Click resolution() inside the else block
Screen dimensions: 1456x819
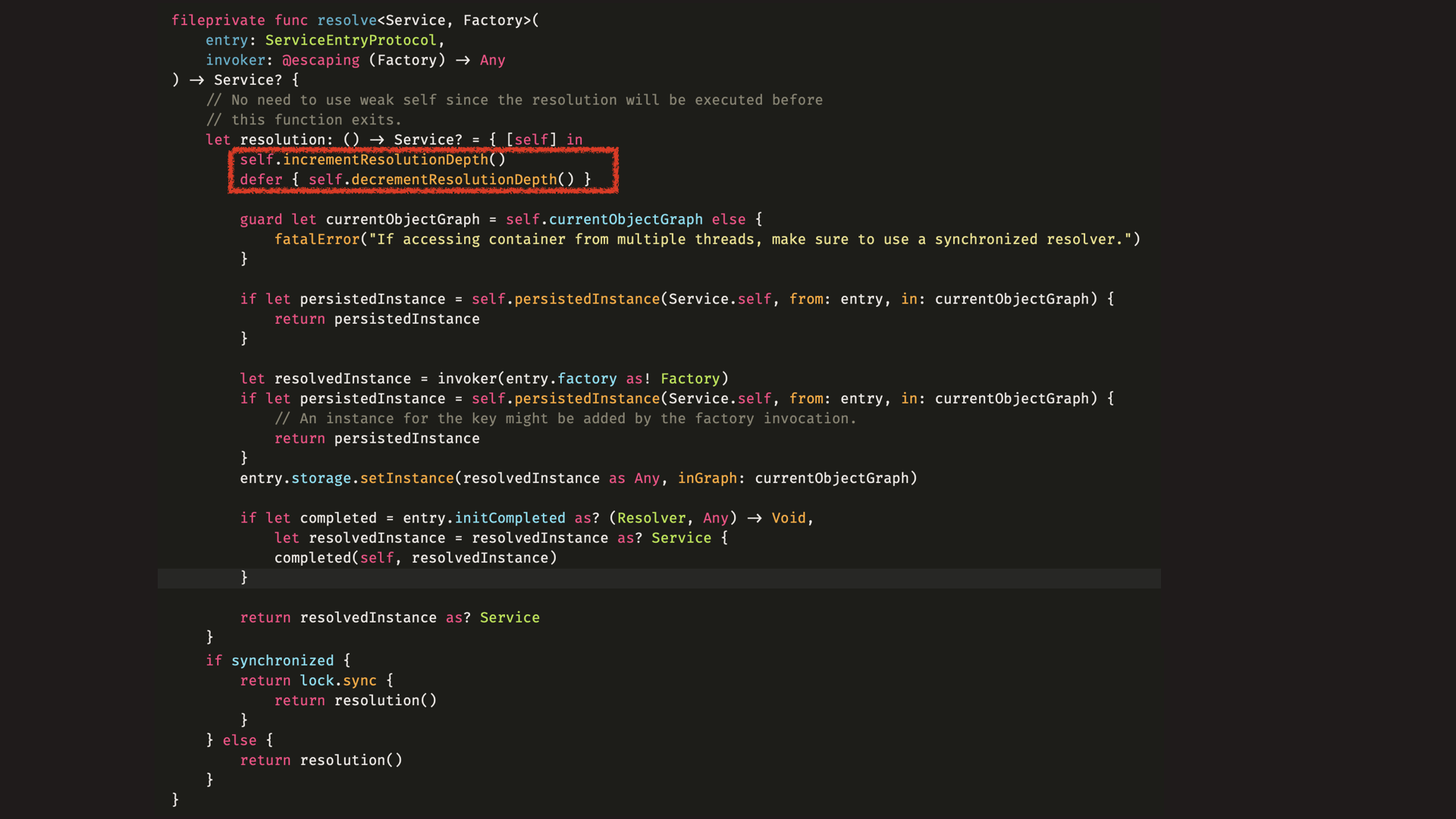pos(350,760)
